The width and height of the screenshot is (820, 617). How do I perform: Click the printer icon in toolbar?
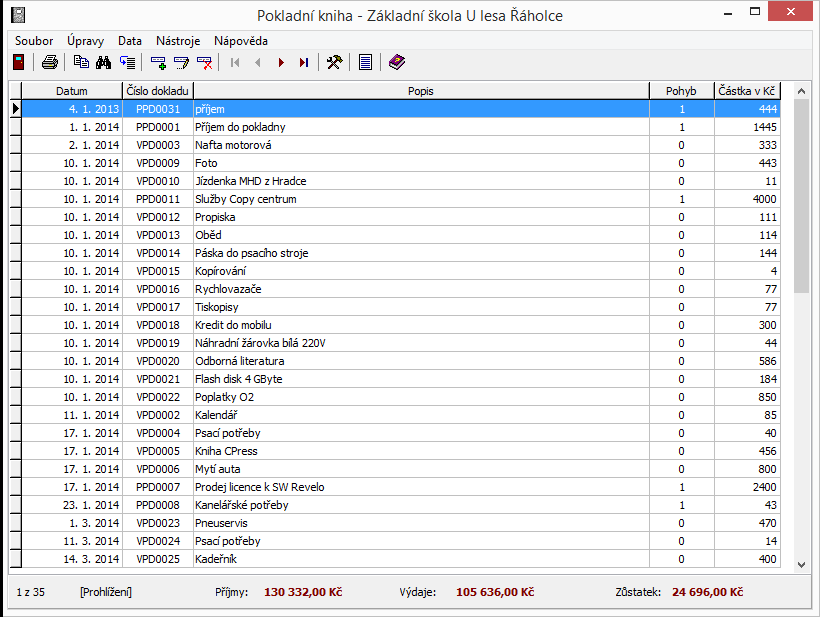tap(50, 63)
